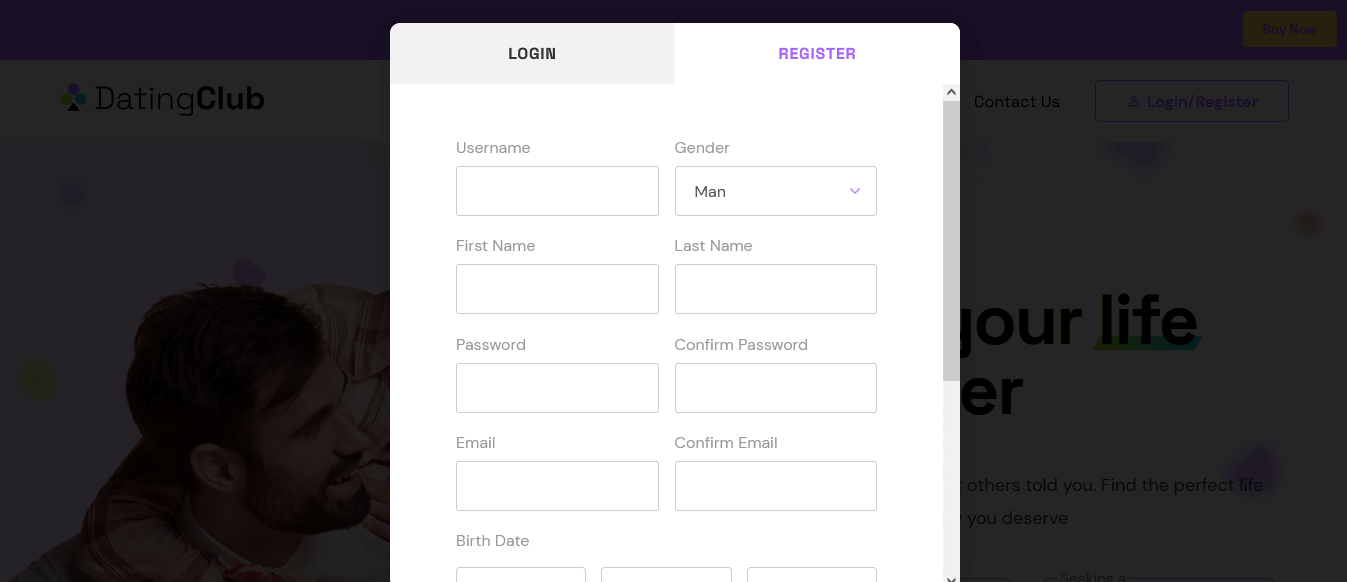
Task: Click the Login/Register button
Action: pos(1192,102)
